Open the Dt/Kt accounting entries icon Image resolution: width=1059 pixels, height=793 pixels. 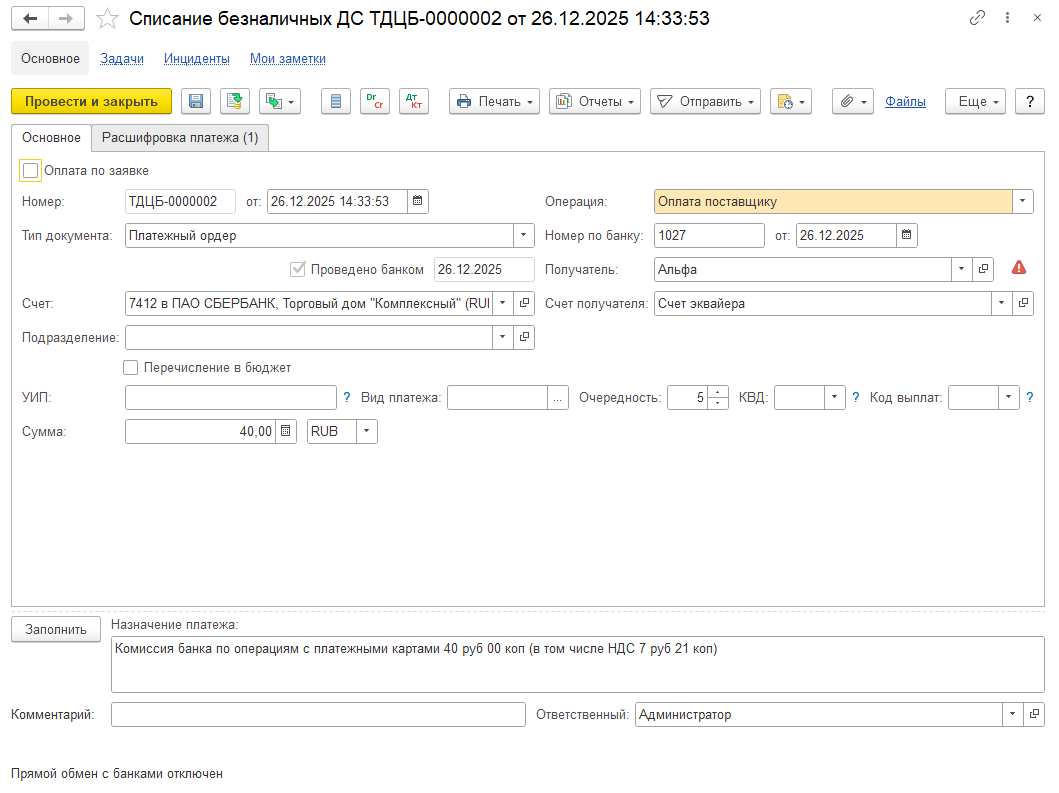pos(413,101)
